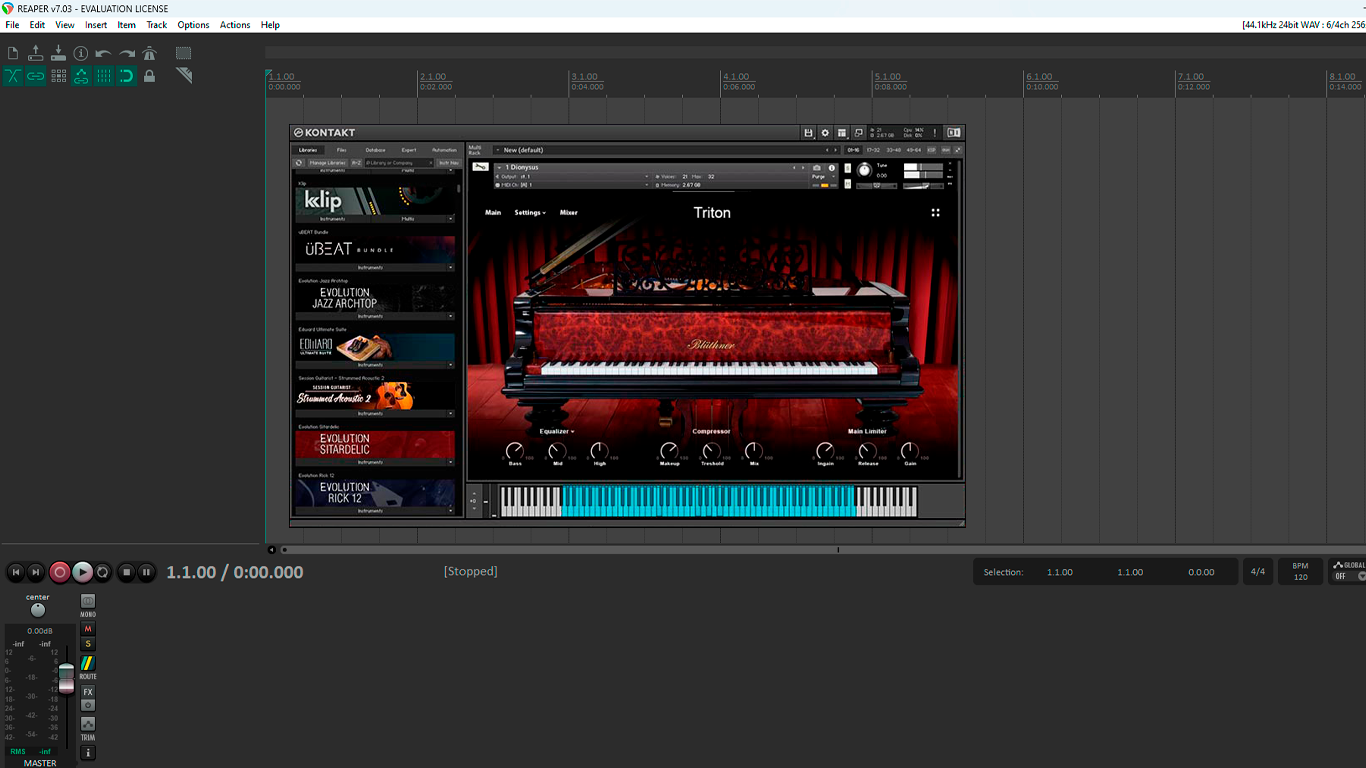The width and height of the screenshot is (1366, 768).
Task: Toggle master FX bypass power icon
Action: 88,705
